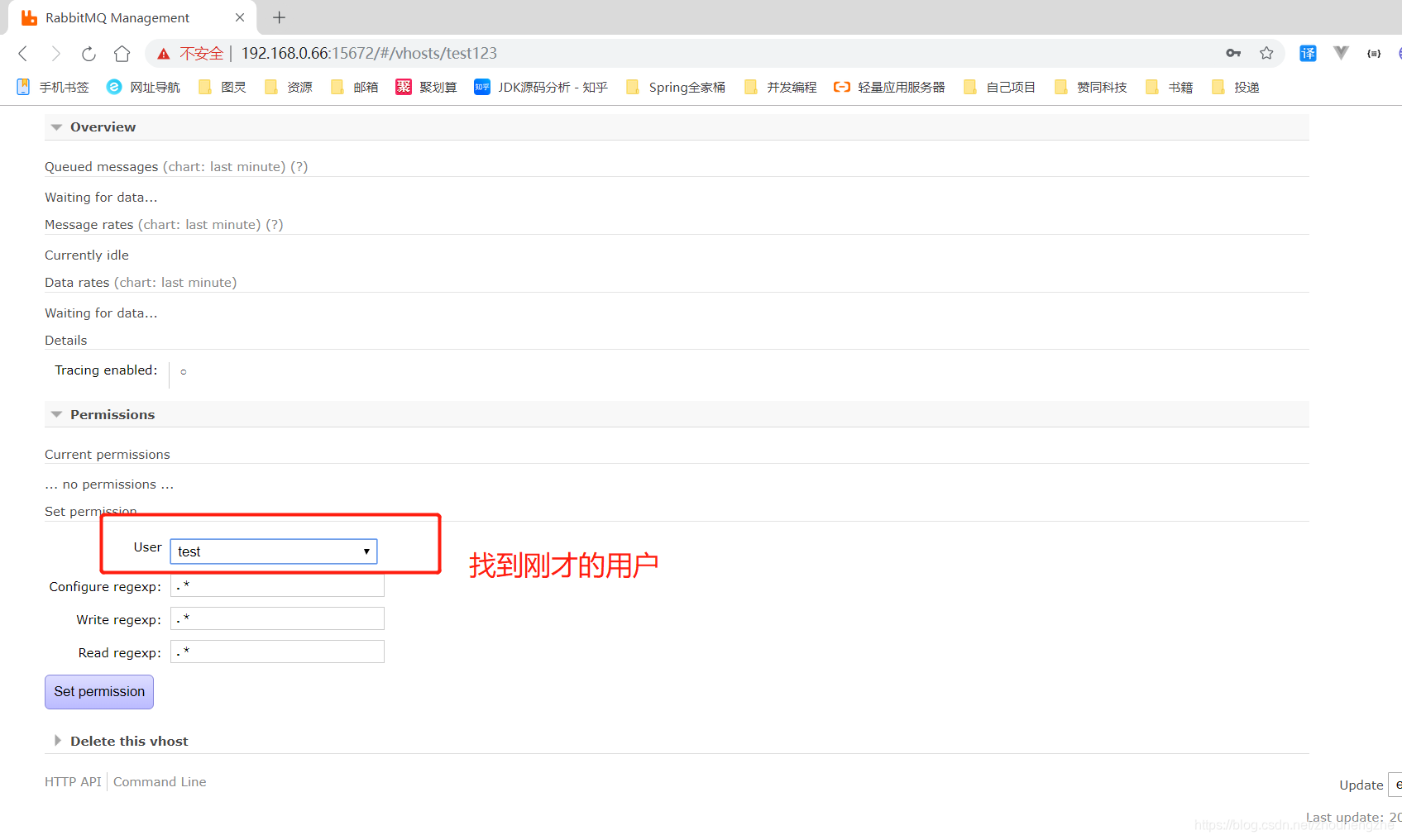Open the 邮箱 bookmark folder
1402x840 pixels.
coord(355,87)
